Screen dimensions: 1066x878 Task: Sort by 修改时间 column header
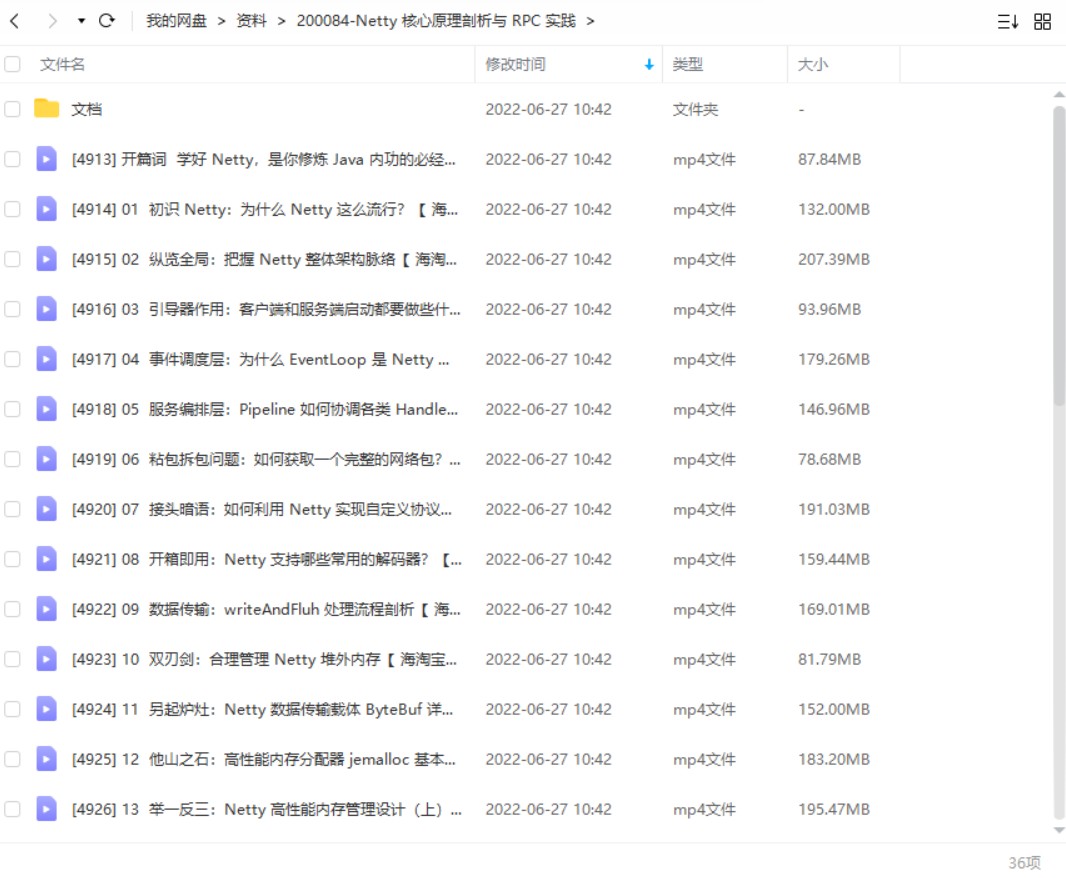point(515,65)
